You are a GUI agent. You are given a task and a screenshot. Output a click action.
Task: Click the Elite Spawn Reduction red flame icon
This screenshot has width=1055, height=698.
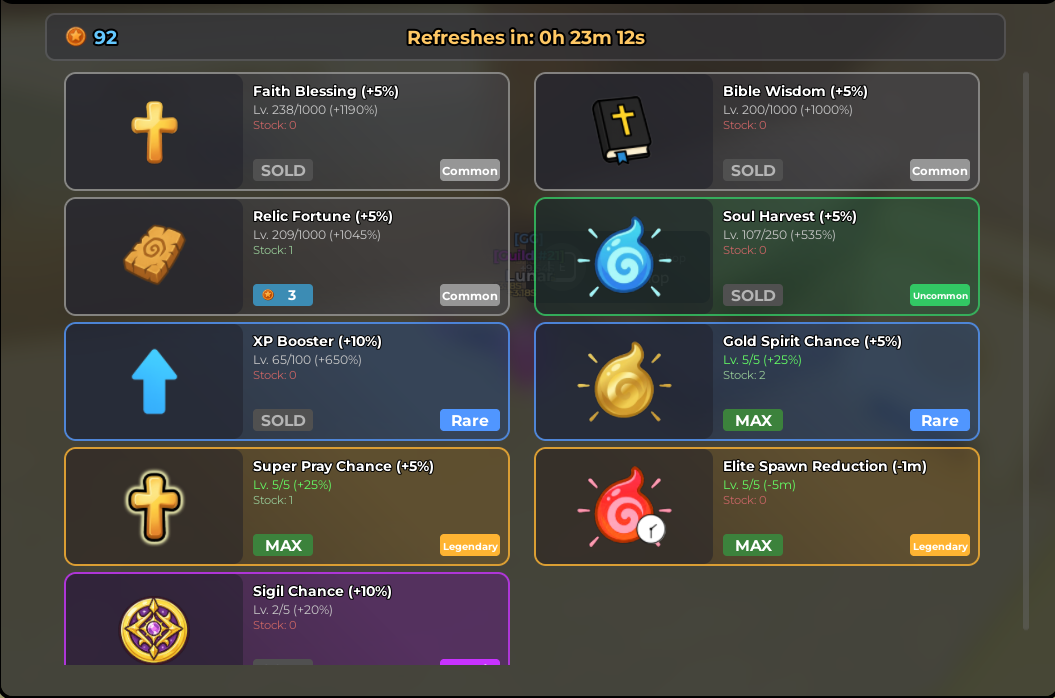623,506
